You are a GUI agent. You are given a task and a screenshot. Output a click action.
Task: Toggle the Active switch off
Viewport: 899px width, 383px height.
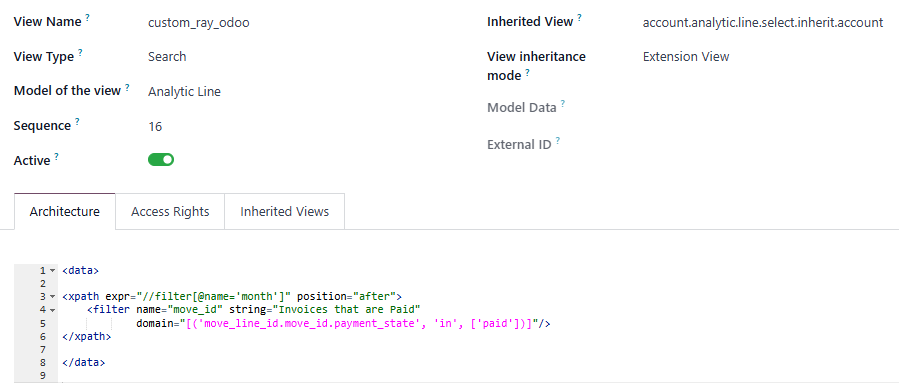(161, 160)
